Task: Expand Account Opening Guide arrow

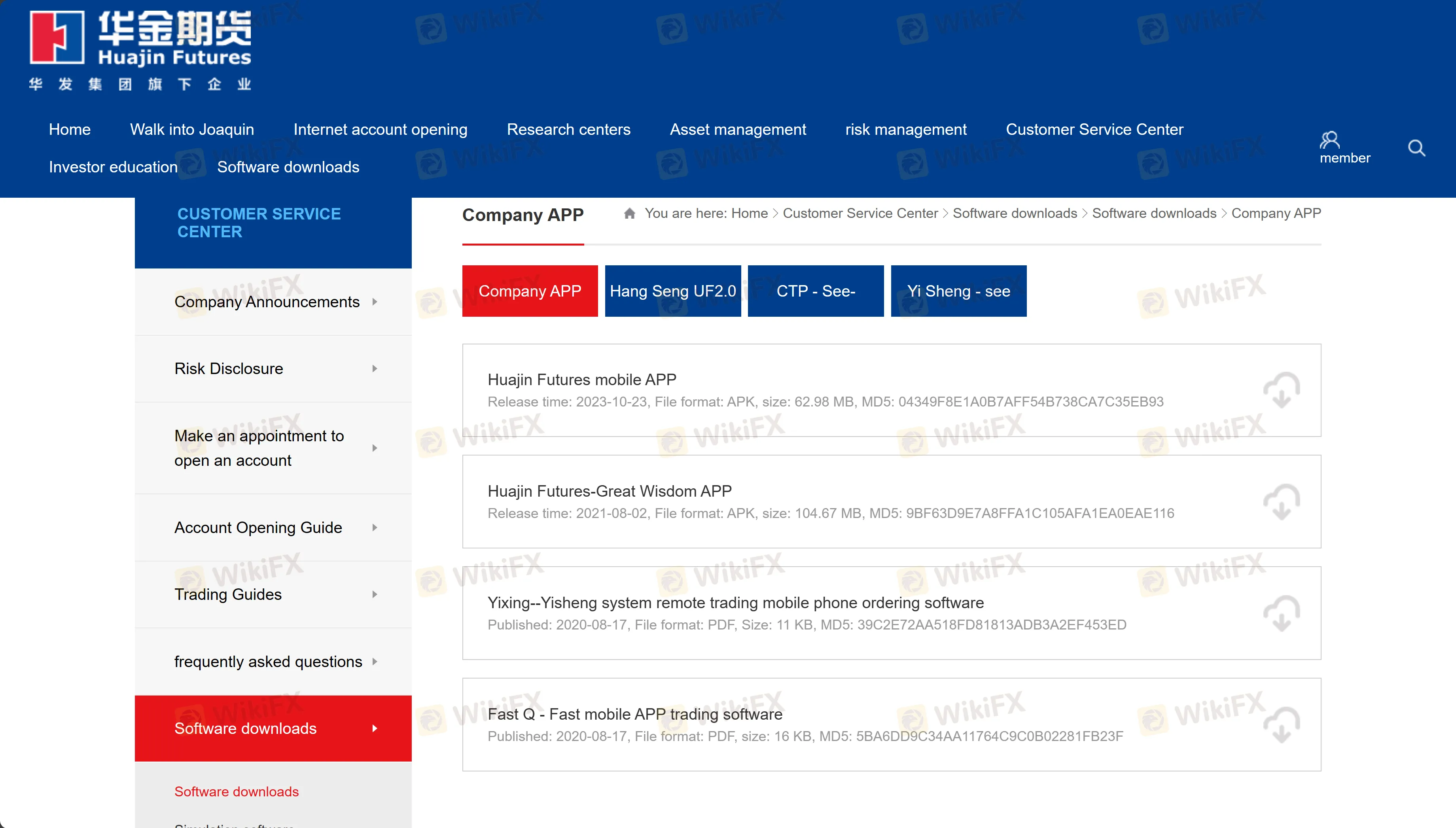Action: click(374, 528)
